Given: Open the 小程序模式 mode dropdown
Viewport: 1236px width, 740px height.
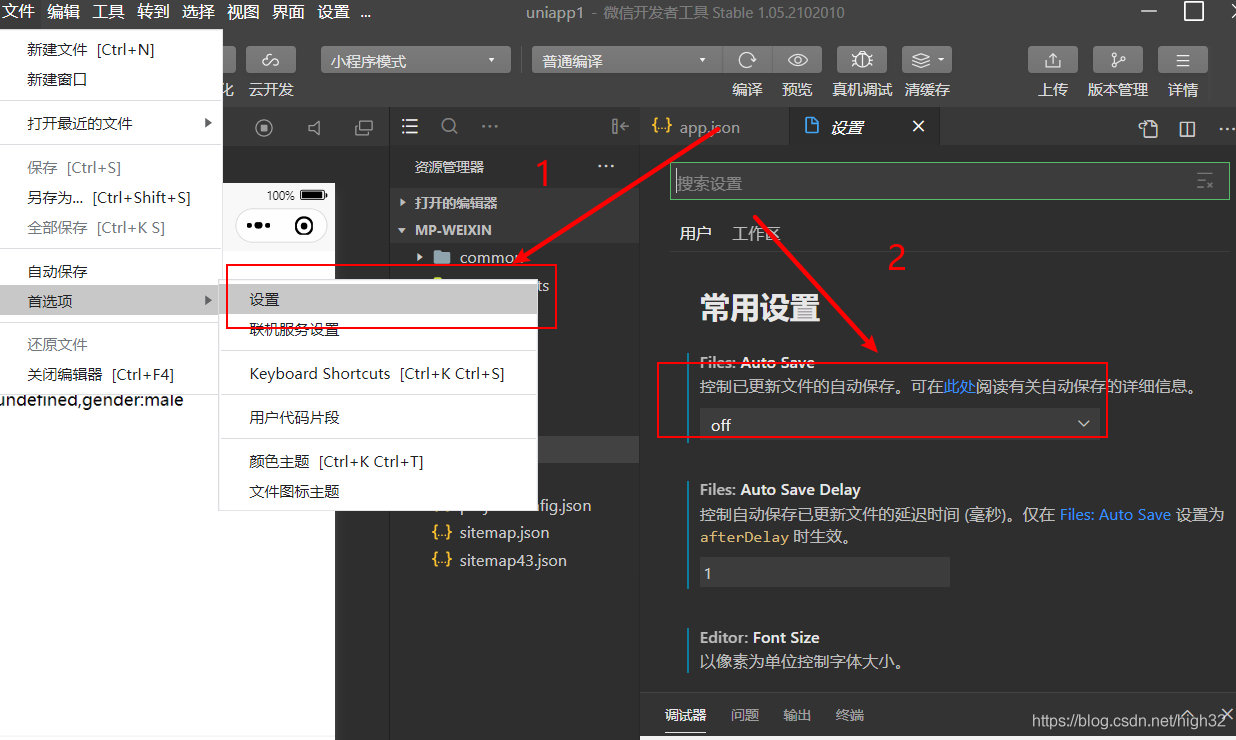Looking at the screenshot, I should pos(415,59).
